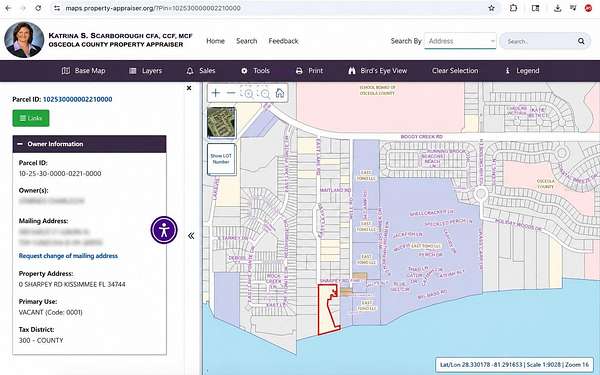Collapse the side panel with double chevron
Viewport: 600px width, 375px height.
pos(191,236)
